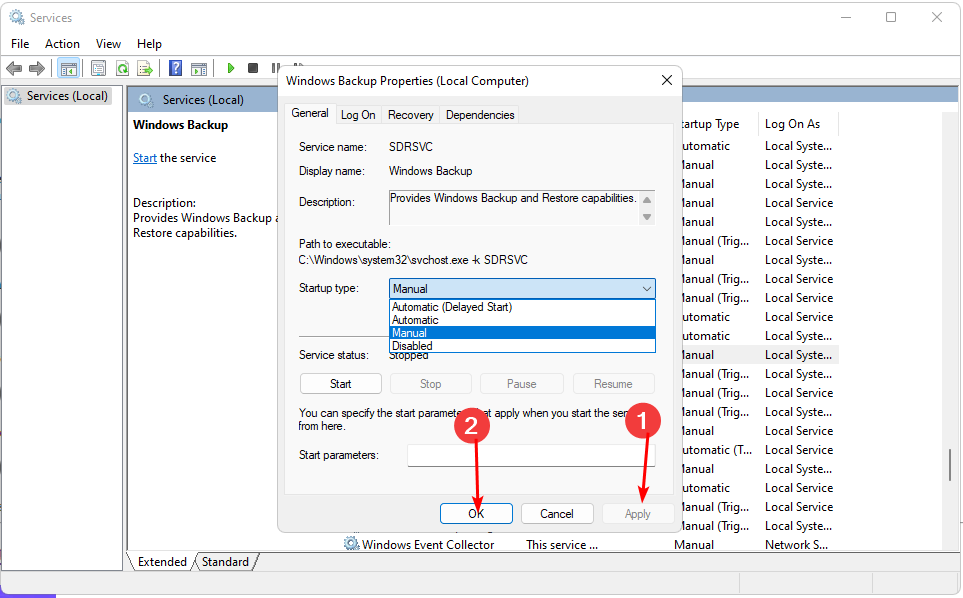Click the Description box text
The image size is (963, 598).
tap(513, 198)
